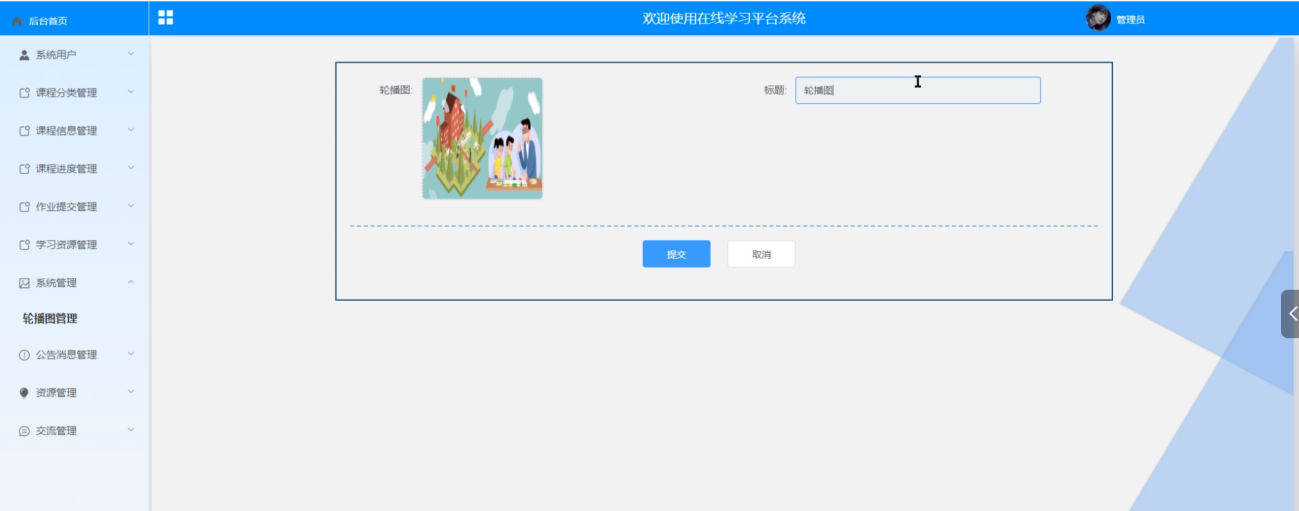Image resolution: width=1299 pixels, height=511 pixels.
Task: Open the 后台首页 dashboard link
Action: (x=48, y=21)
